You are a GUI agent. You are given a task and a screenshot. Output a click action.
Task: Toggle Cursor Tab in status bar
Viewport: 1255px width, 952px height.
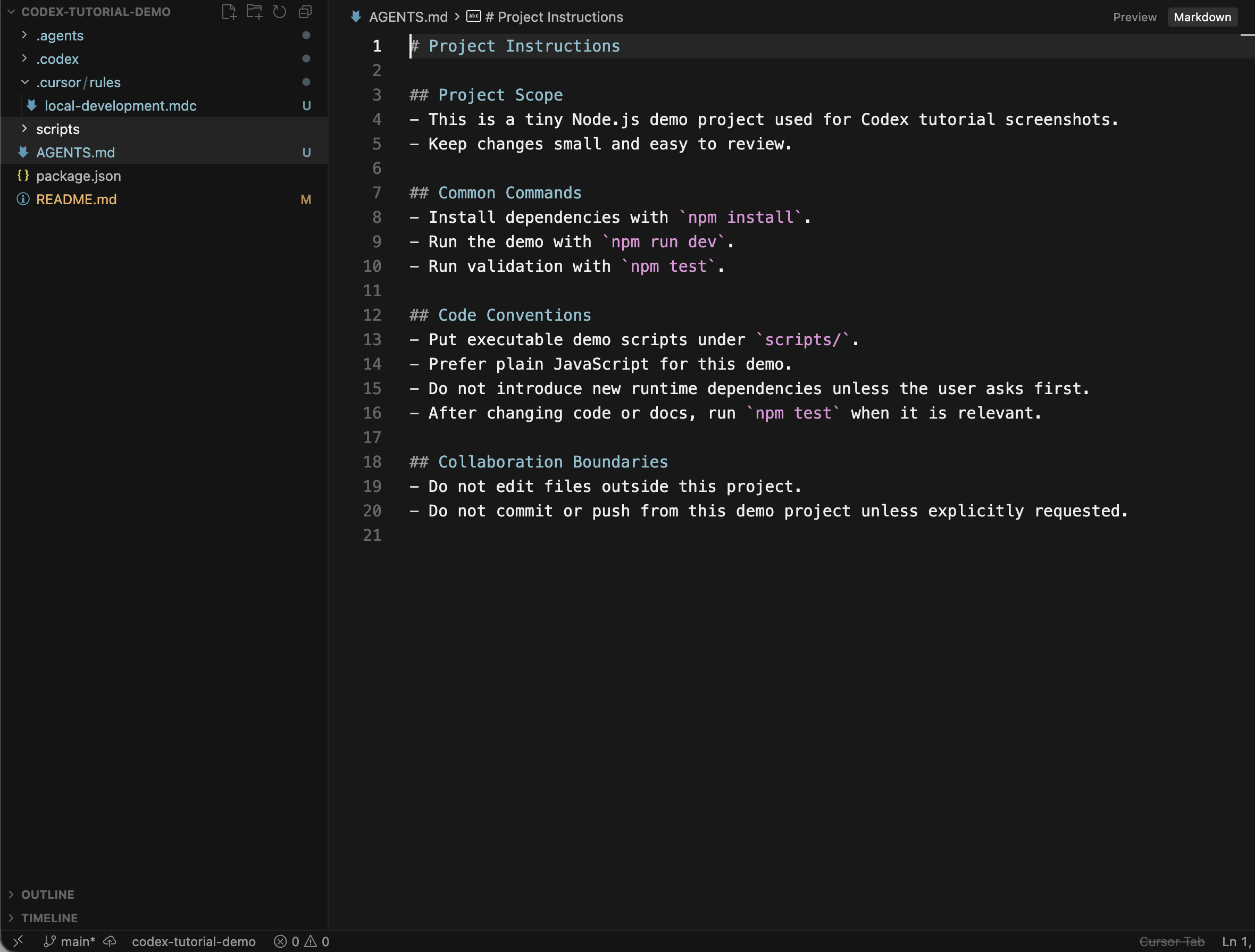[x=1172, y=941]
